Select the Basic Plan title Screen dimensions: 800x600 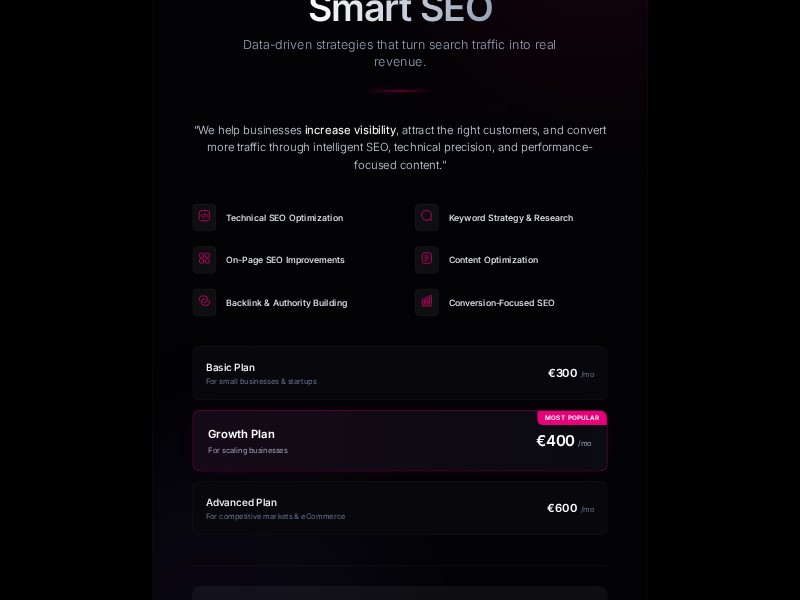coord(230,367)
